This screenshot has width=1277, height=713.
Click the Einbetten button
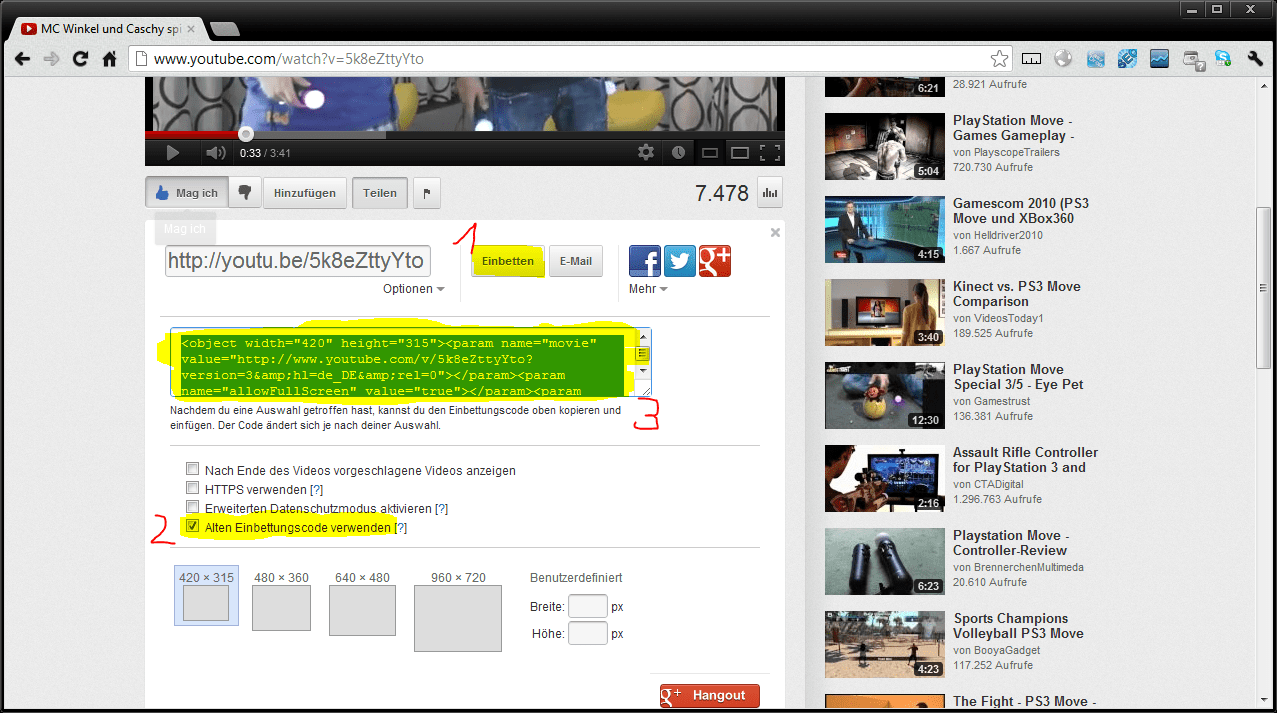click(508, 261)
